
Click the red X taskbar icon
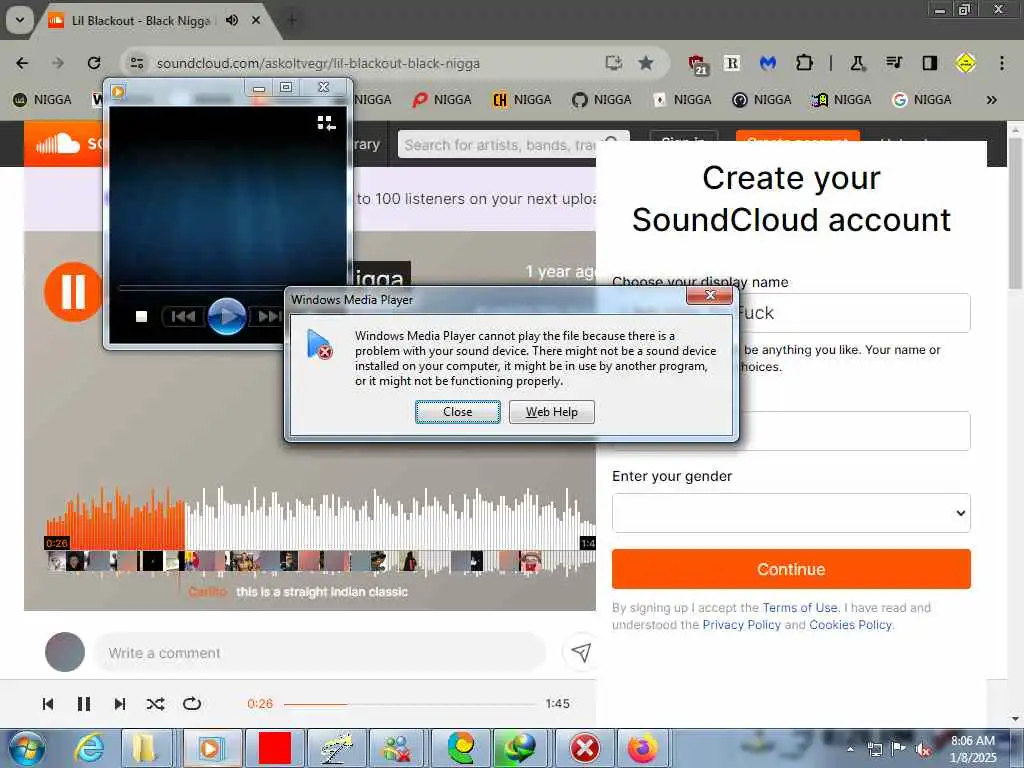pos(584,748)
